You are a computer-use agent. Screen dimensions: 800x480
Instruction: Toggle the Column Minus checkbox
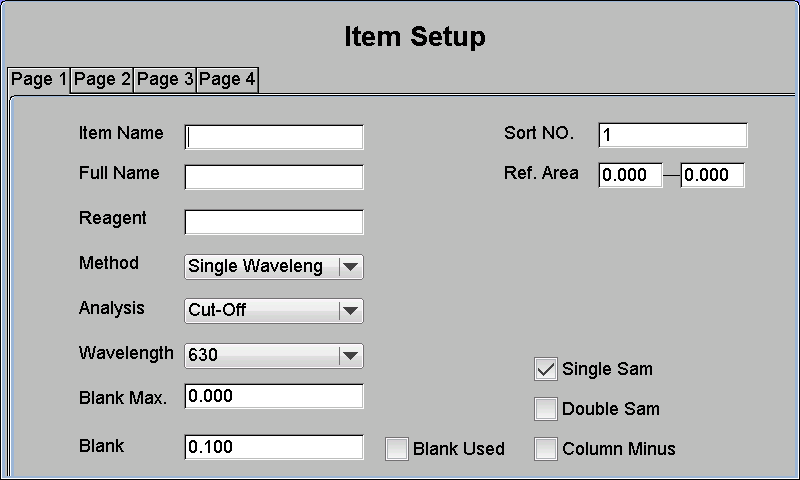tap(545, 449)
